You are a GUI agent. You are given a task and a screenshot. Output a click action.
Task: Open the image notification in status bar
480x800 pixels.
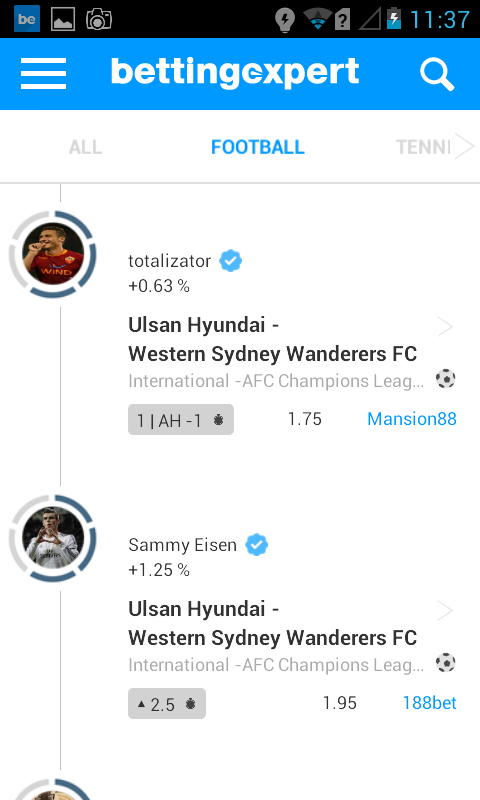click(x=63, y=19)
